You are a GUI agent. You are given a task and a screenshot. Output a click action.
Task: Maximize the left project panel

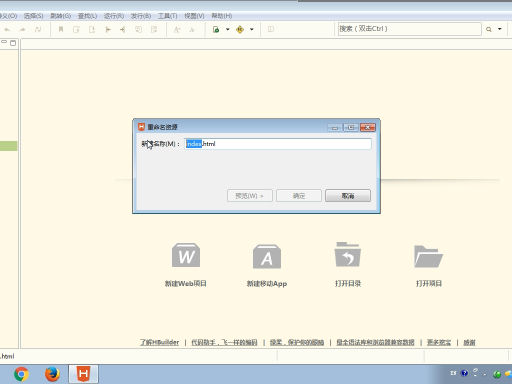pos(13,43)
